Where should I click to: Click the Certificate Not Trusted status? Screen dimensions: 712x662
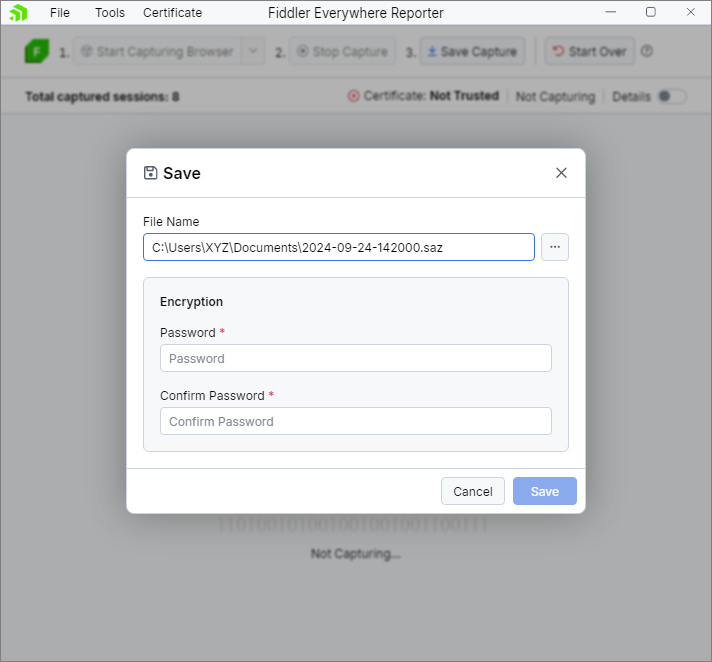tap(423, 96)
